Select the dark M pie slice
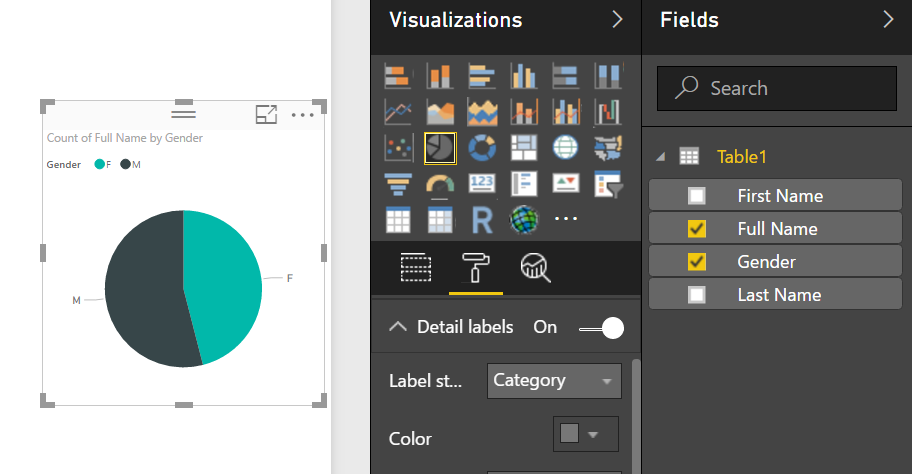This screenshot has height=474, width=912. pyautogui.click(x=145, y=291)
